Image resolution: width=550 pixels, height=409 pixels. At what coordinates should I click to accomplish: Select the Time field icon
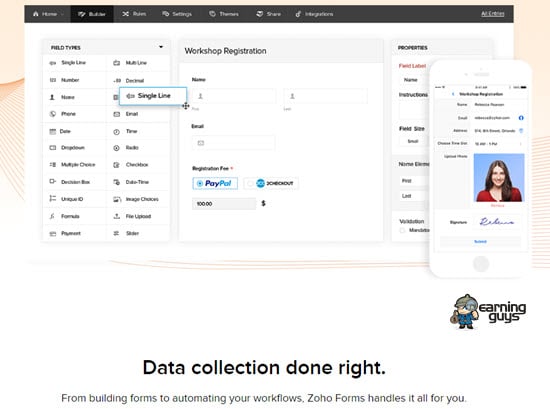(x=116, y=132)
